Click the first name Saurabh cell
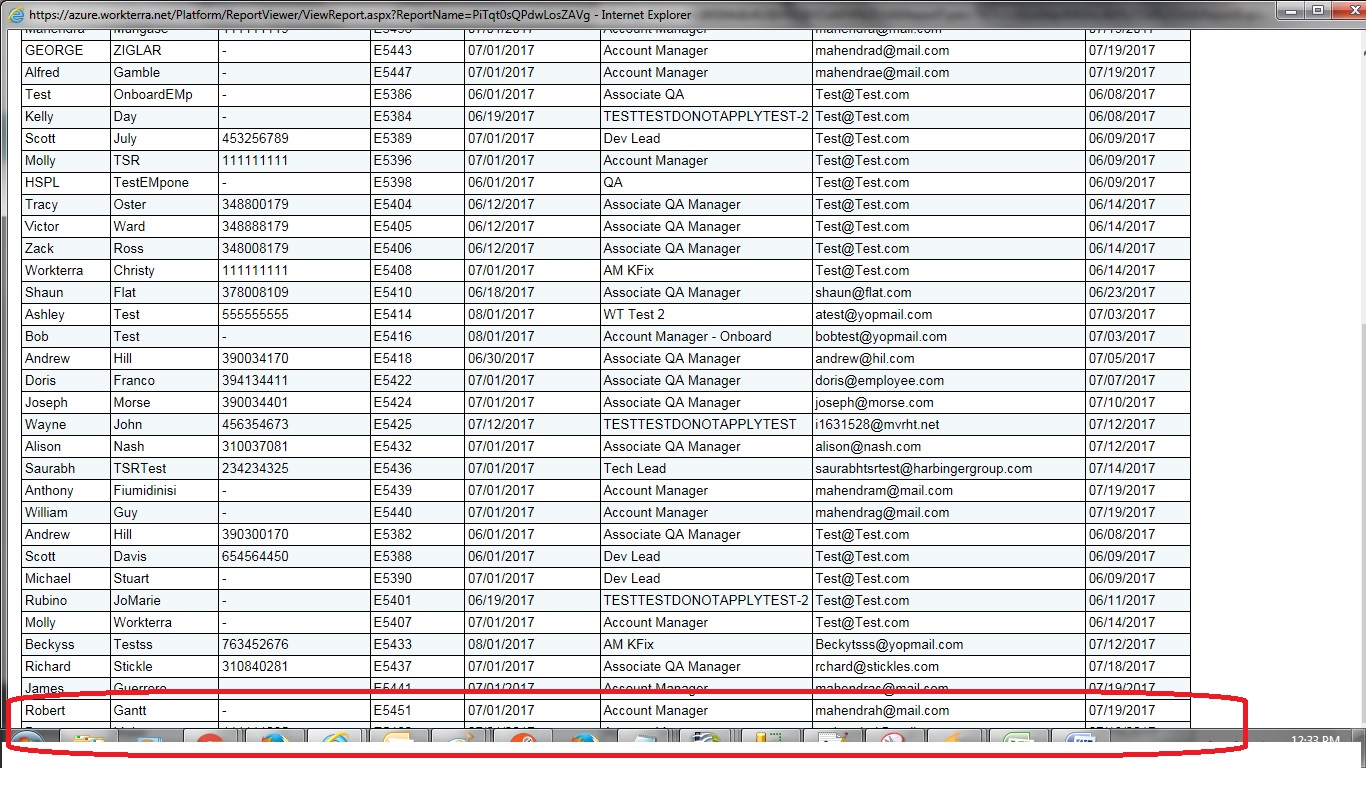Viewport: 1366px width, 812px height. [x=50, y=469]
